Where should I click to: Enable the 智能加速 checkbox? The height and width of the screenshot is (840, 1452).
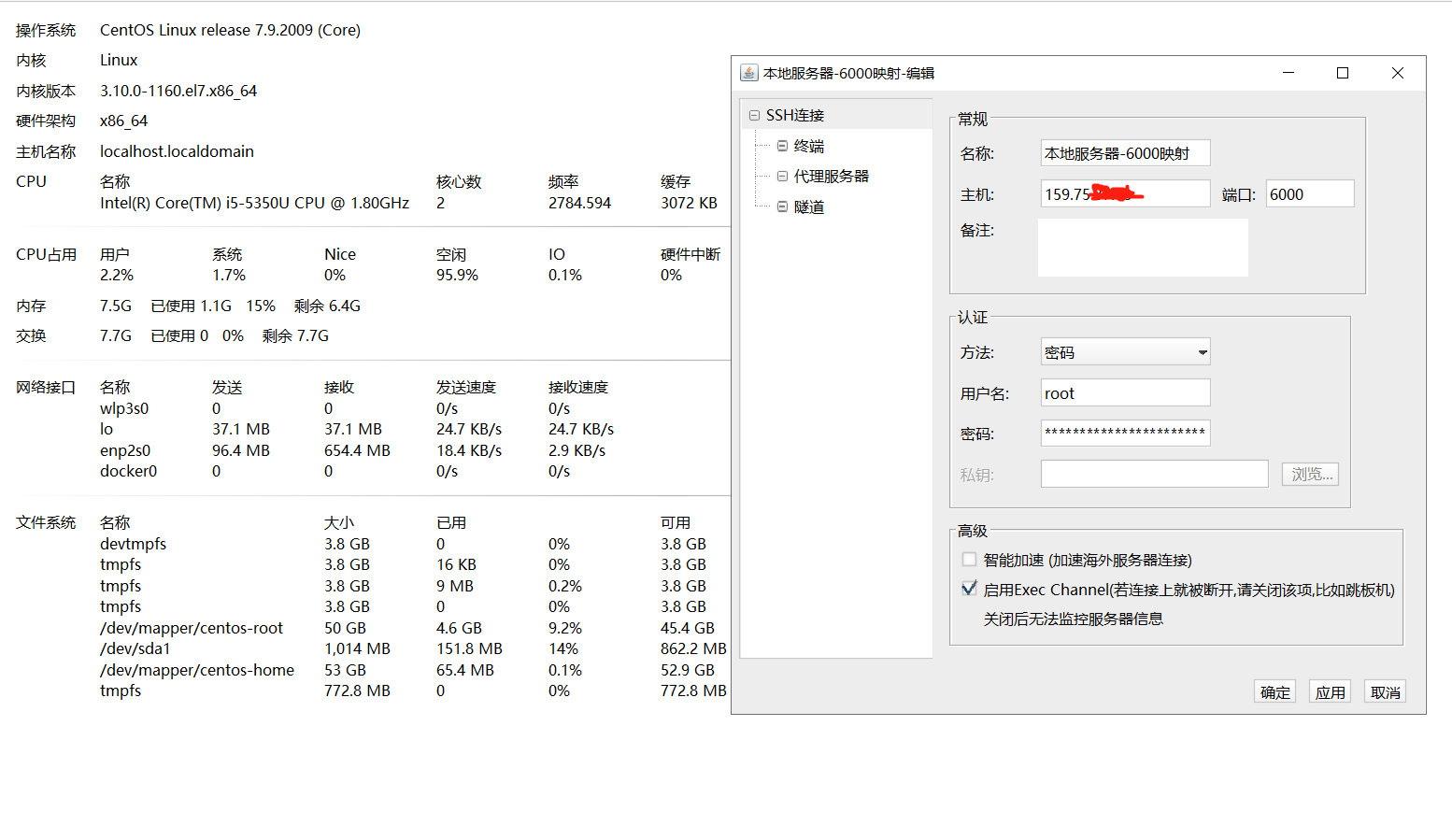click(x=969, y=559)
